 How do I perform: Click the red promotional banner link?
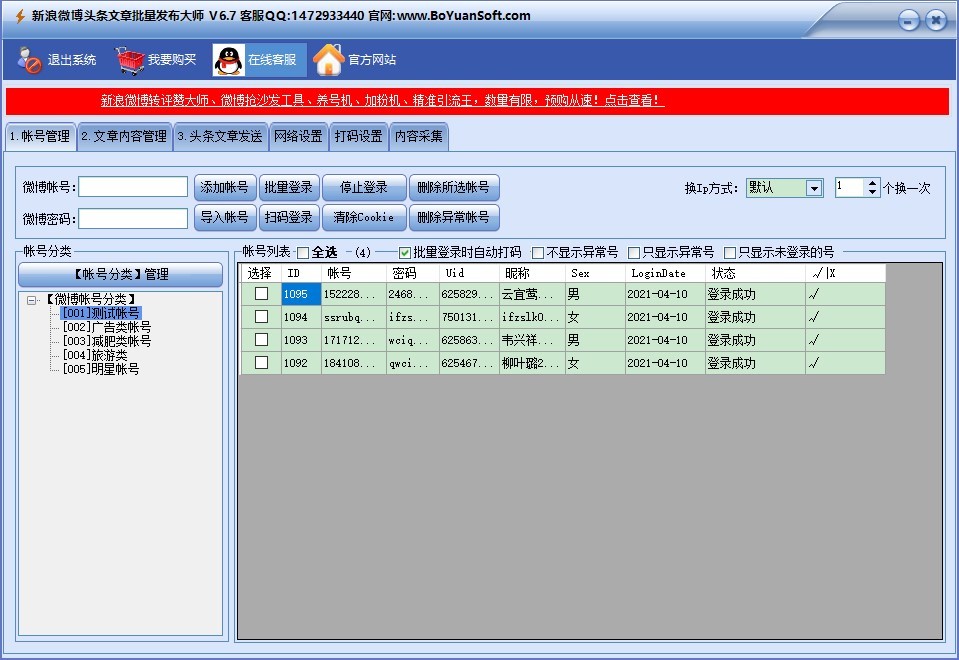[x=382, y=100]
